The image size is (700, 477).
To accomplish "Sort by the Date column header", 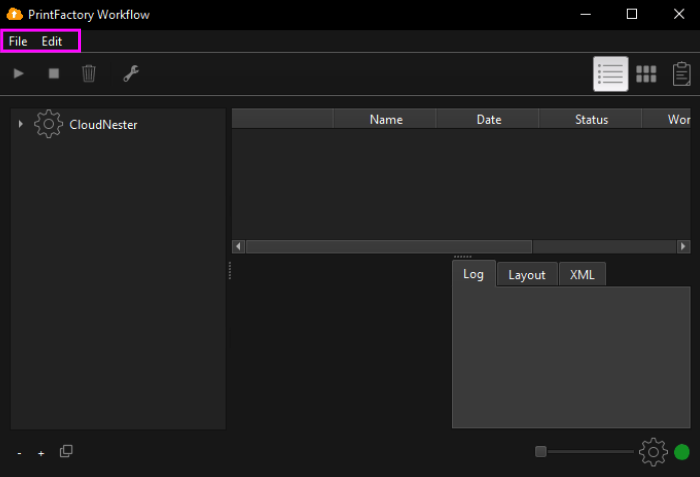I will [488, 119].
